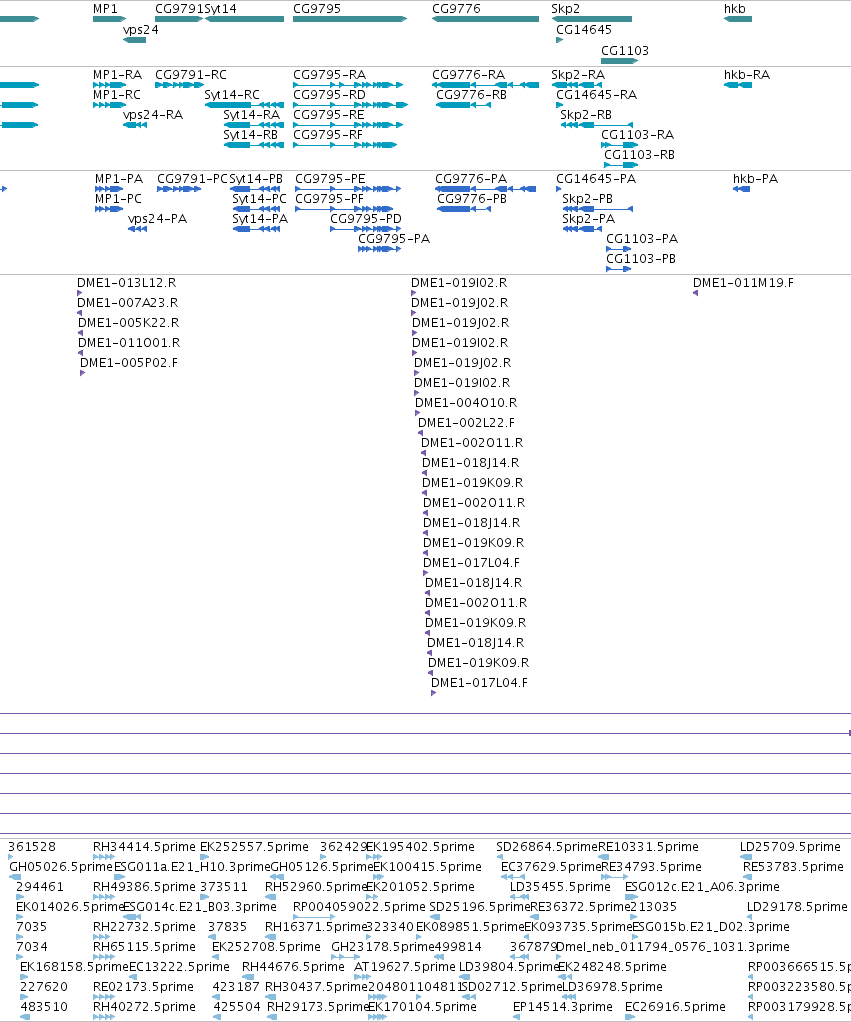Open transcript 'hkb-RA'

(747, 75)
